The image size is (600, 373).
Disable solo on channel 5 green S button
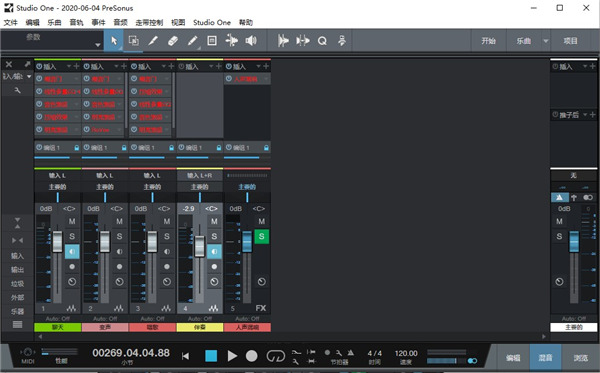click(x=262, y=236)
